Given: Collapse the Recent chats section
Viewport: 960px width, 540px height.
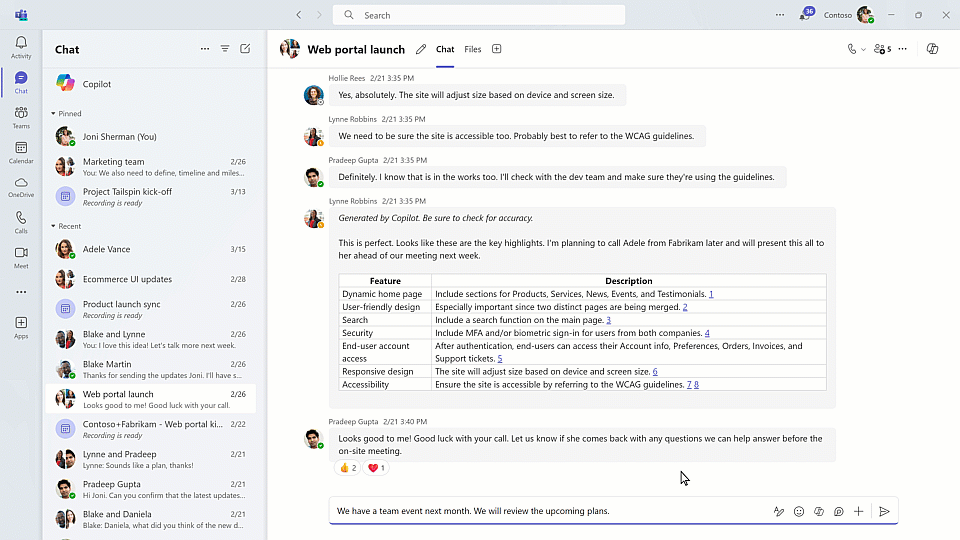Looking at the screenshot, I should pyautogui.click(x=54, y=226).
